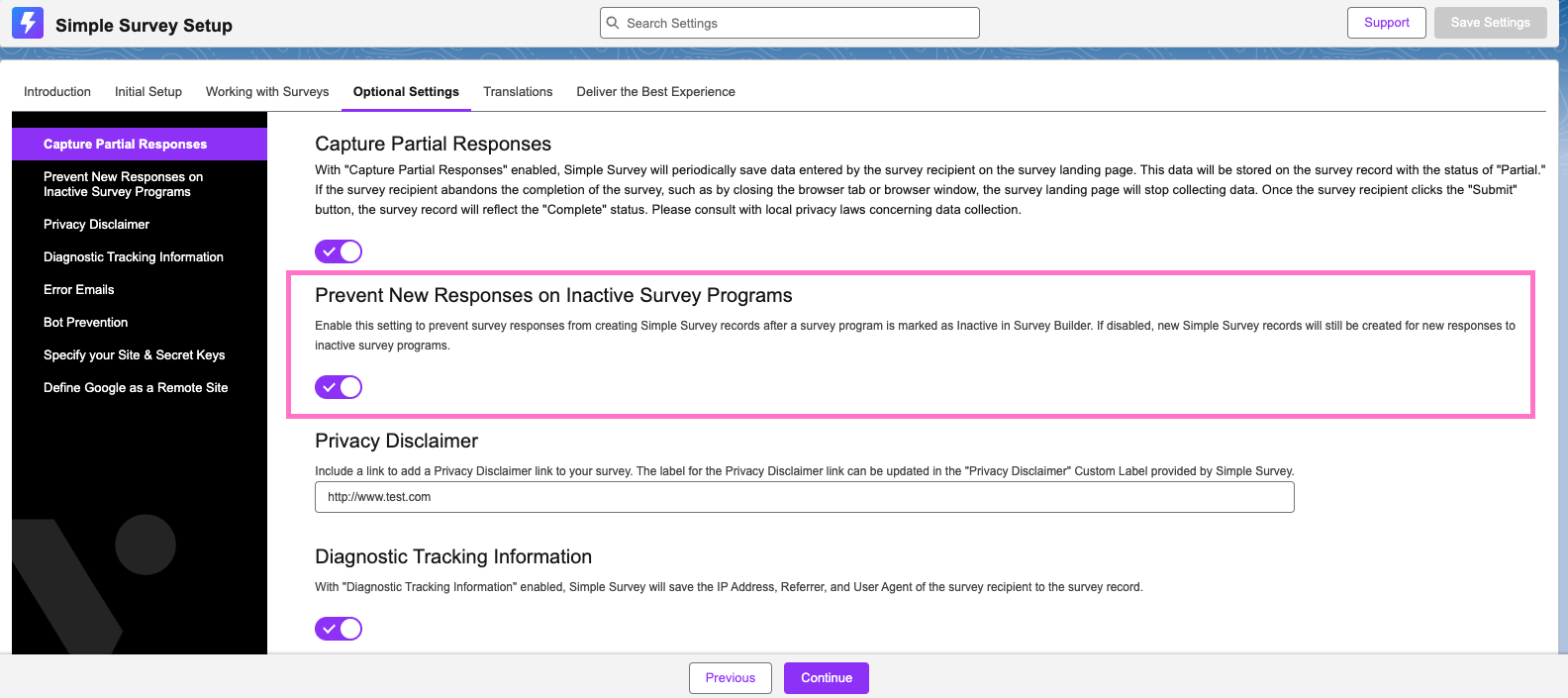Click the Privacy Disclaimer URL input
This screenshot has height=698, width=1568.
coord(805,497)
